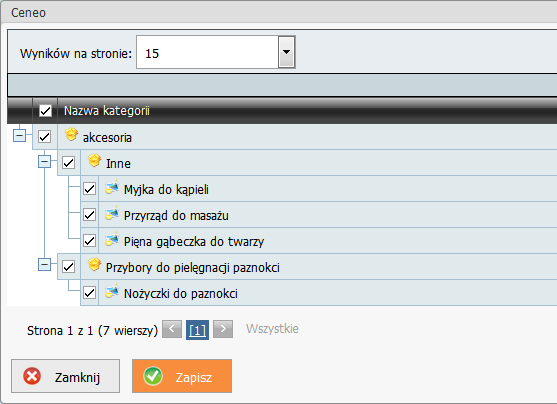Open the results per page dropdown
The image size is (557, 404).
(x=287, y=52)
